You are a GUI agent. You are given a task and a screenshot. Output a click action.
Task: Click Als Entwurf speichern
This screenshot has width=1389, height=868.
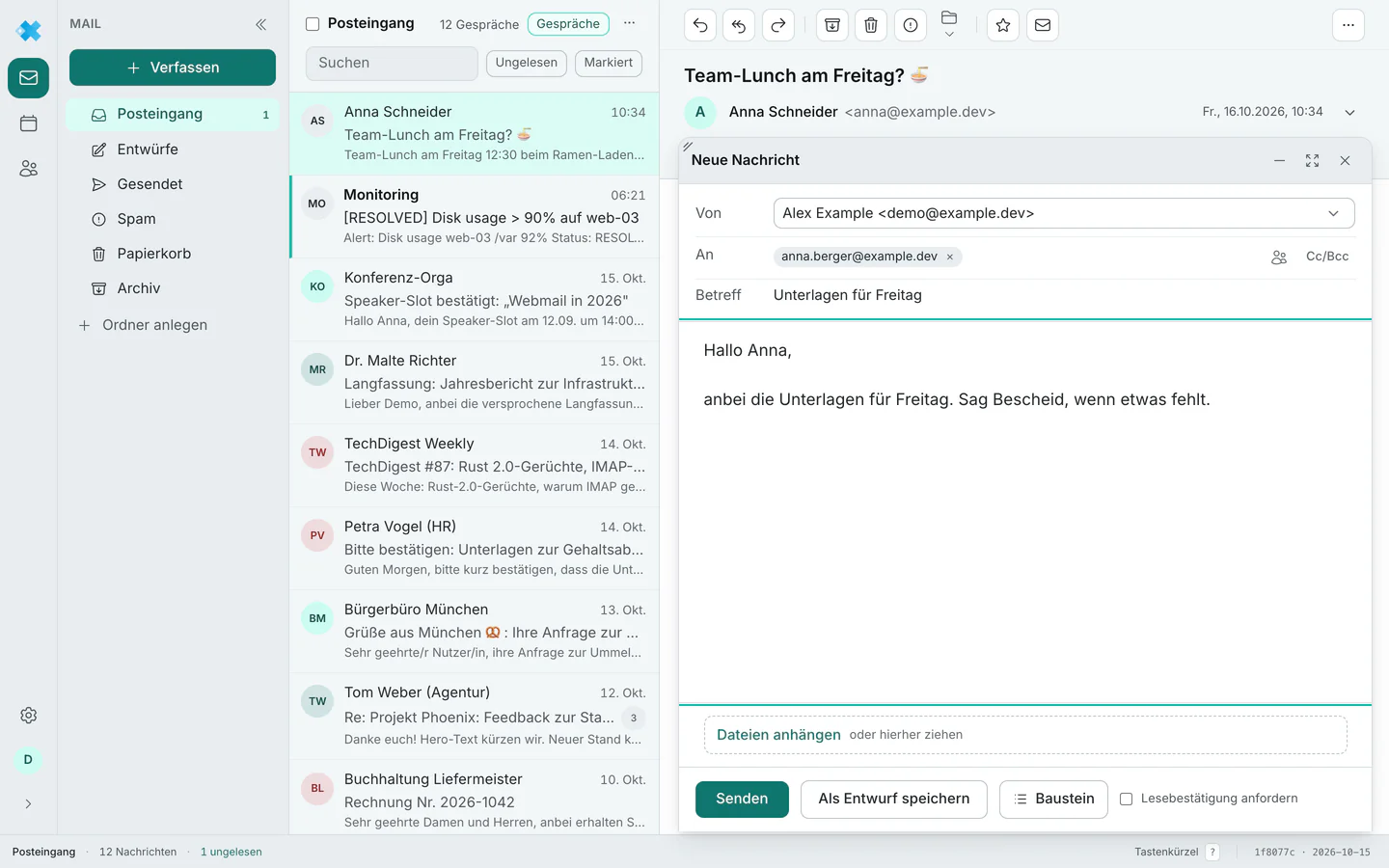click(x=894, y=800)
